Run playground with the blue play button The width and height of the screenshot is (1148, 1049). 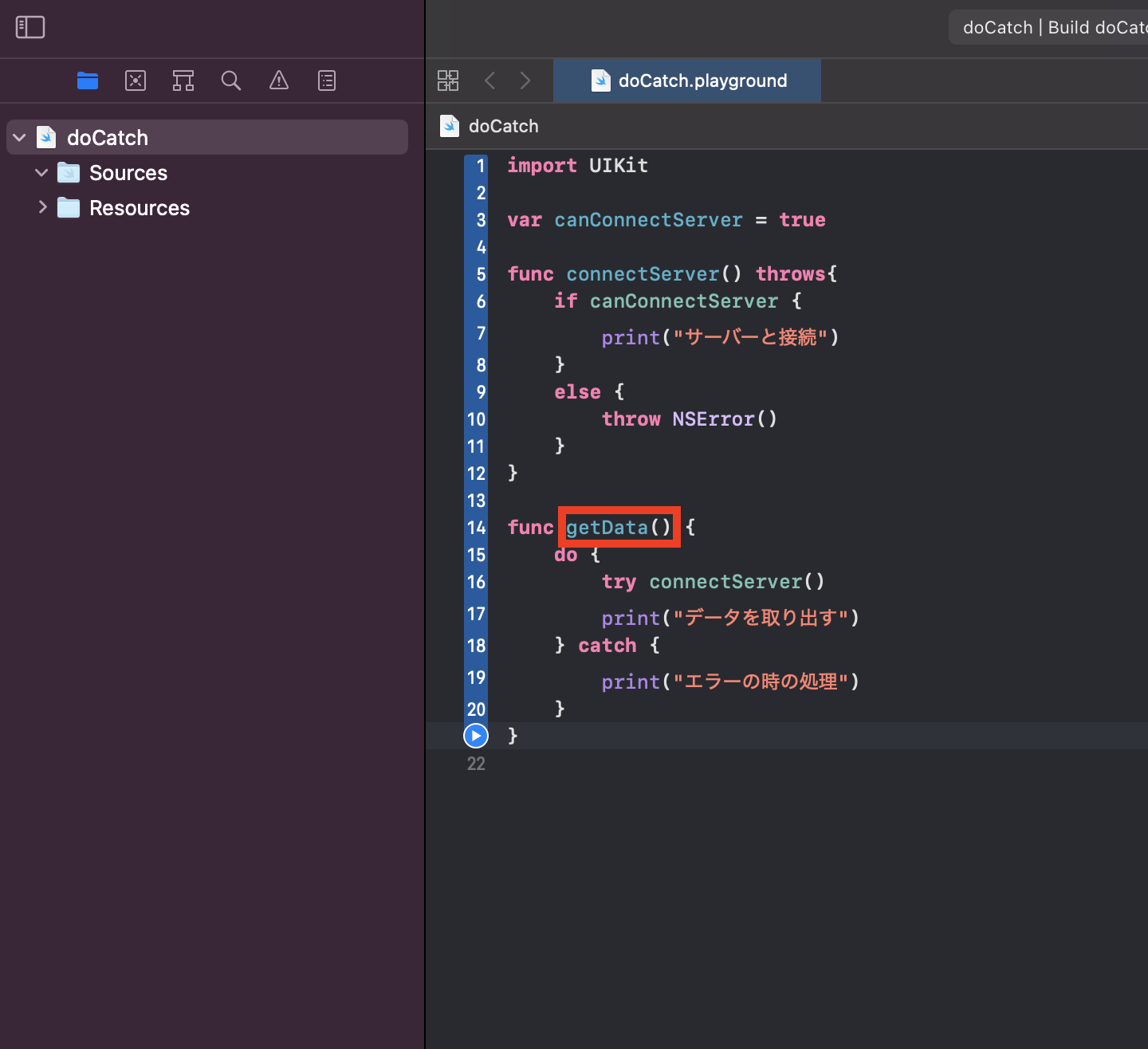coord(476,736)
